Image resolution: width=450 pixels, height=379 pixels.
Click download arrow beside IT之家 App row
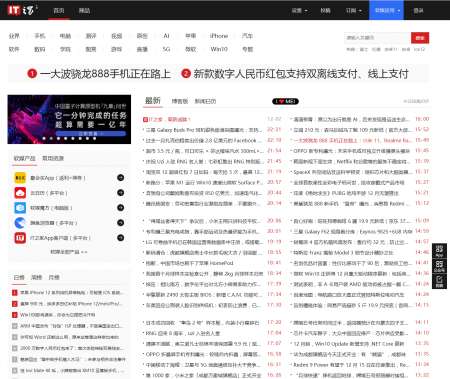tap(121, 238)
